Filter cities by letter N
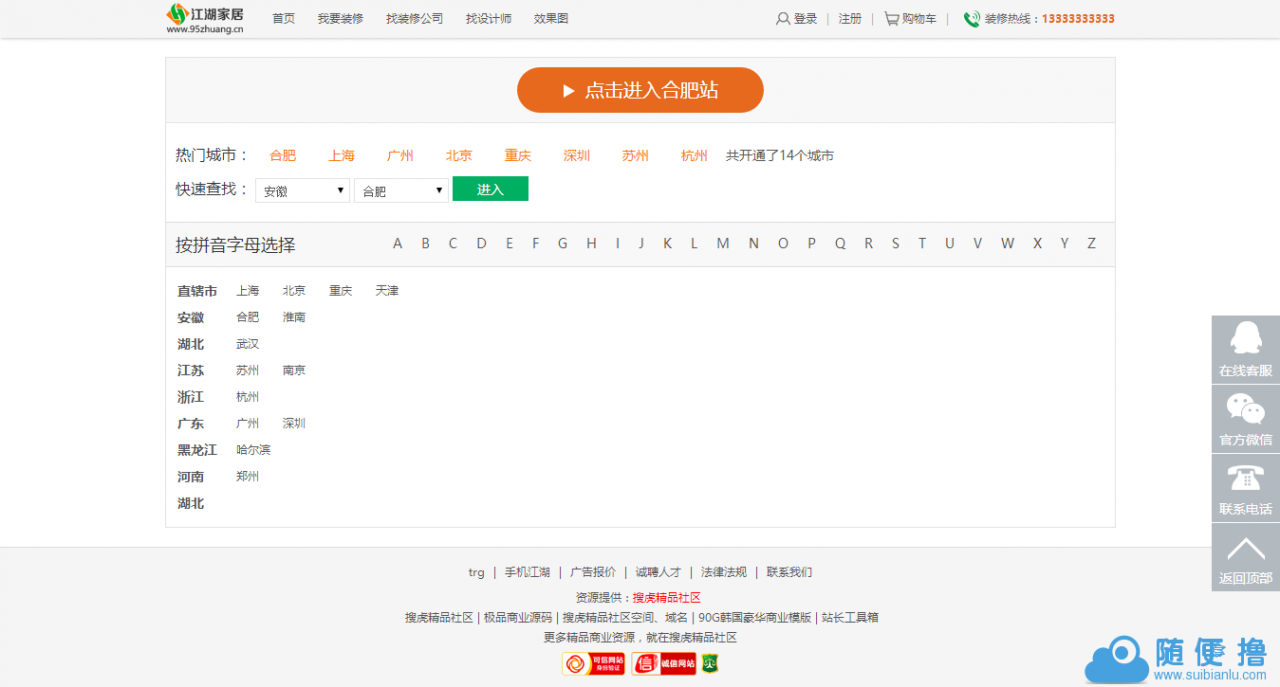 point(753,243)
